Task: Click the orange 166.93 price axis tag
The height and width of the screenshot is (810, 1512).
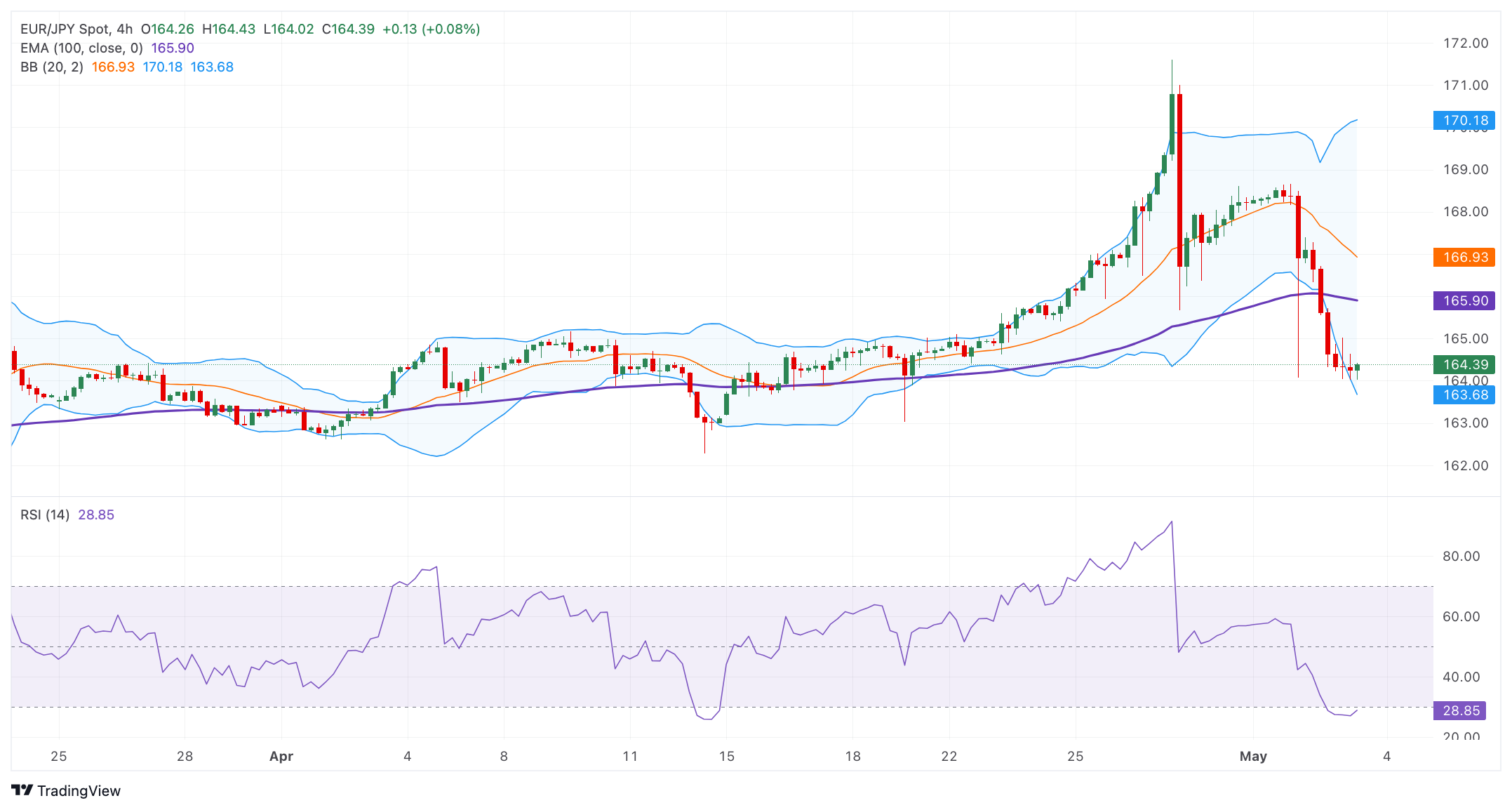Action: point(1464,258)
